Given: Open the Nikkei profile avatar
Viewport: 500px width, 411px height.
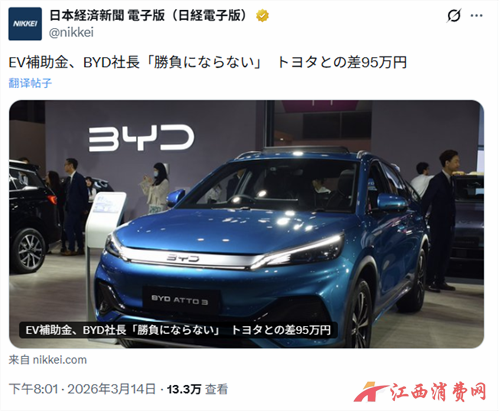Looking at the screenshot, I should (x=25, y=24).
